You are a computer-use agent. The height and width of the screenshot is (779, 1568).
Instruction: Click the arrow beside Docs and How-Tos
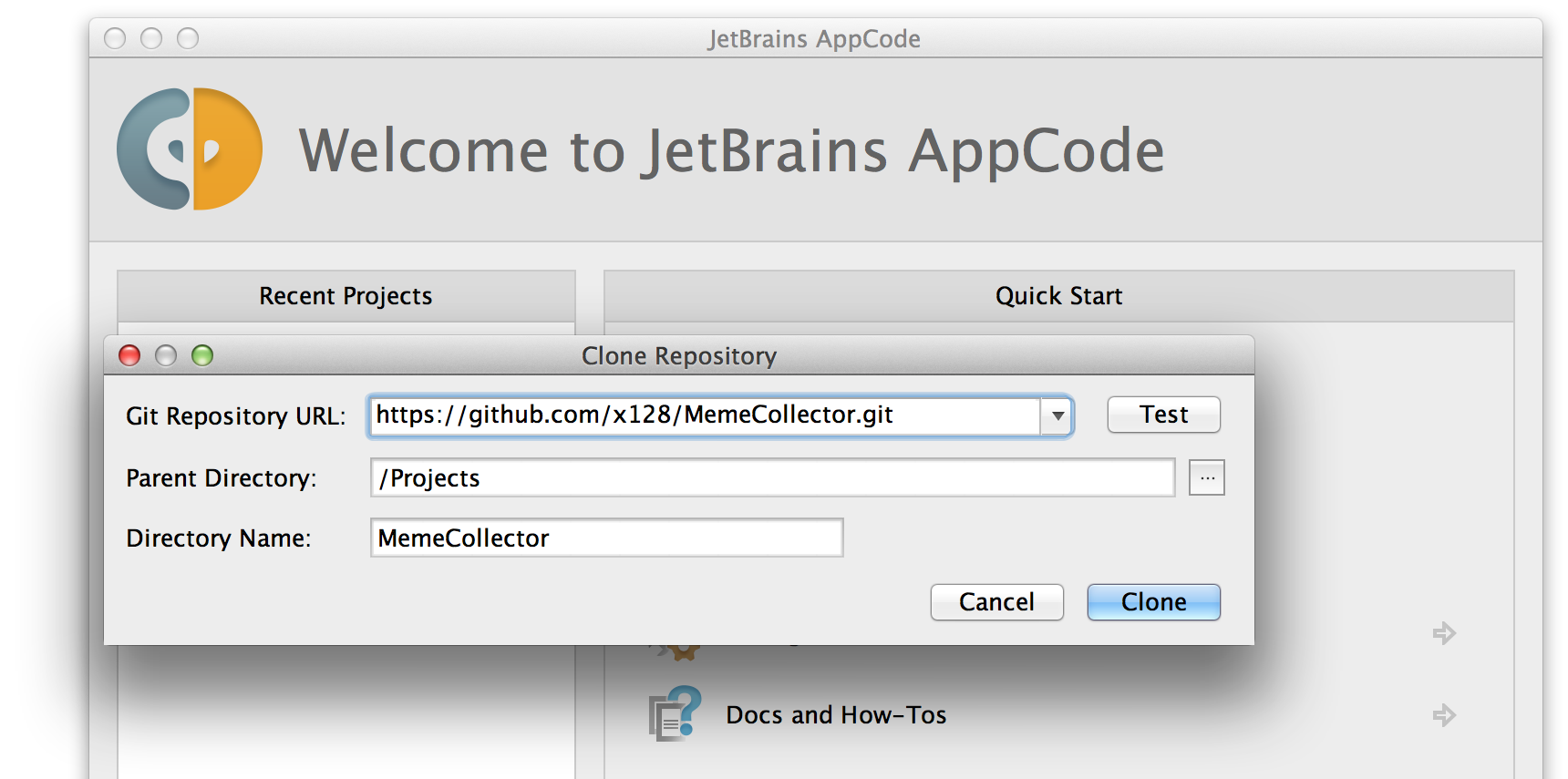coord(1444,715)
